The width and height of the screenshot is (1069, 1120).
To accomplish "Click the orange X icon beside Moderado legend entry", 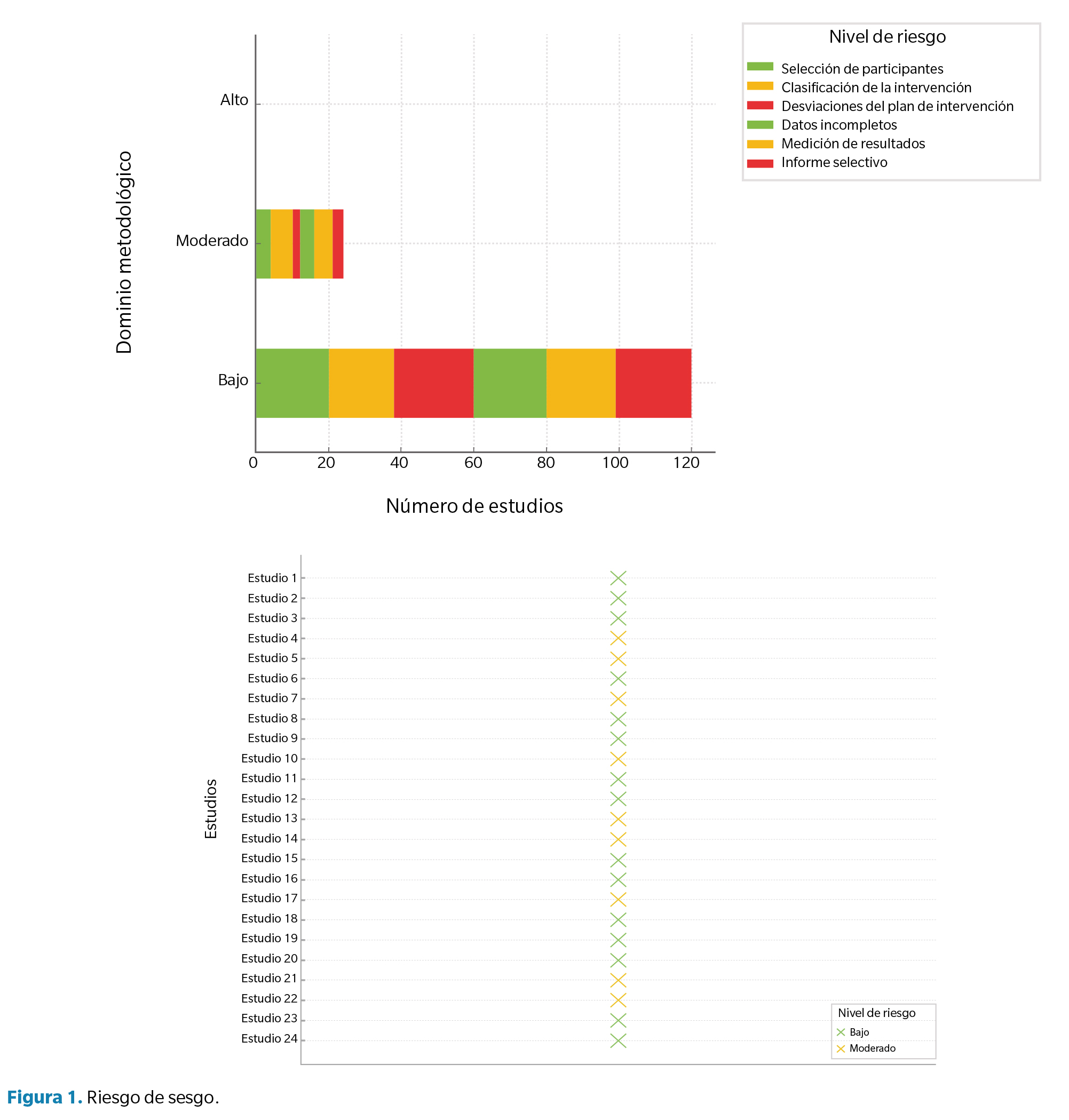I will pyautogui.click(x=841, y=1049).
